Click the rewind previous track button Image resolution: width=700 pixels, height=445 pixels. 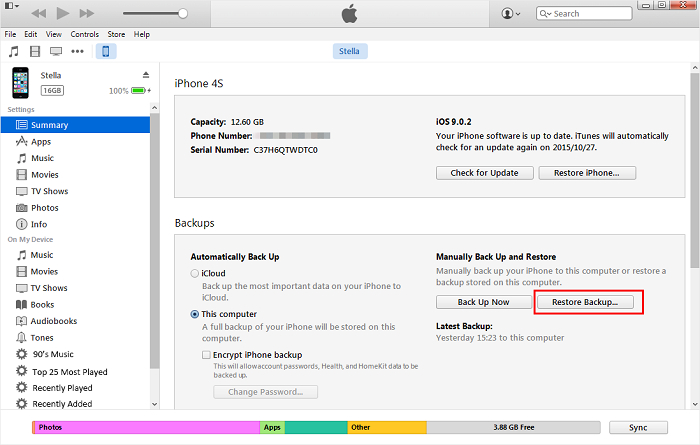[39, 13]
